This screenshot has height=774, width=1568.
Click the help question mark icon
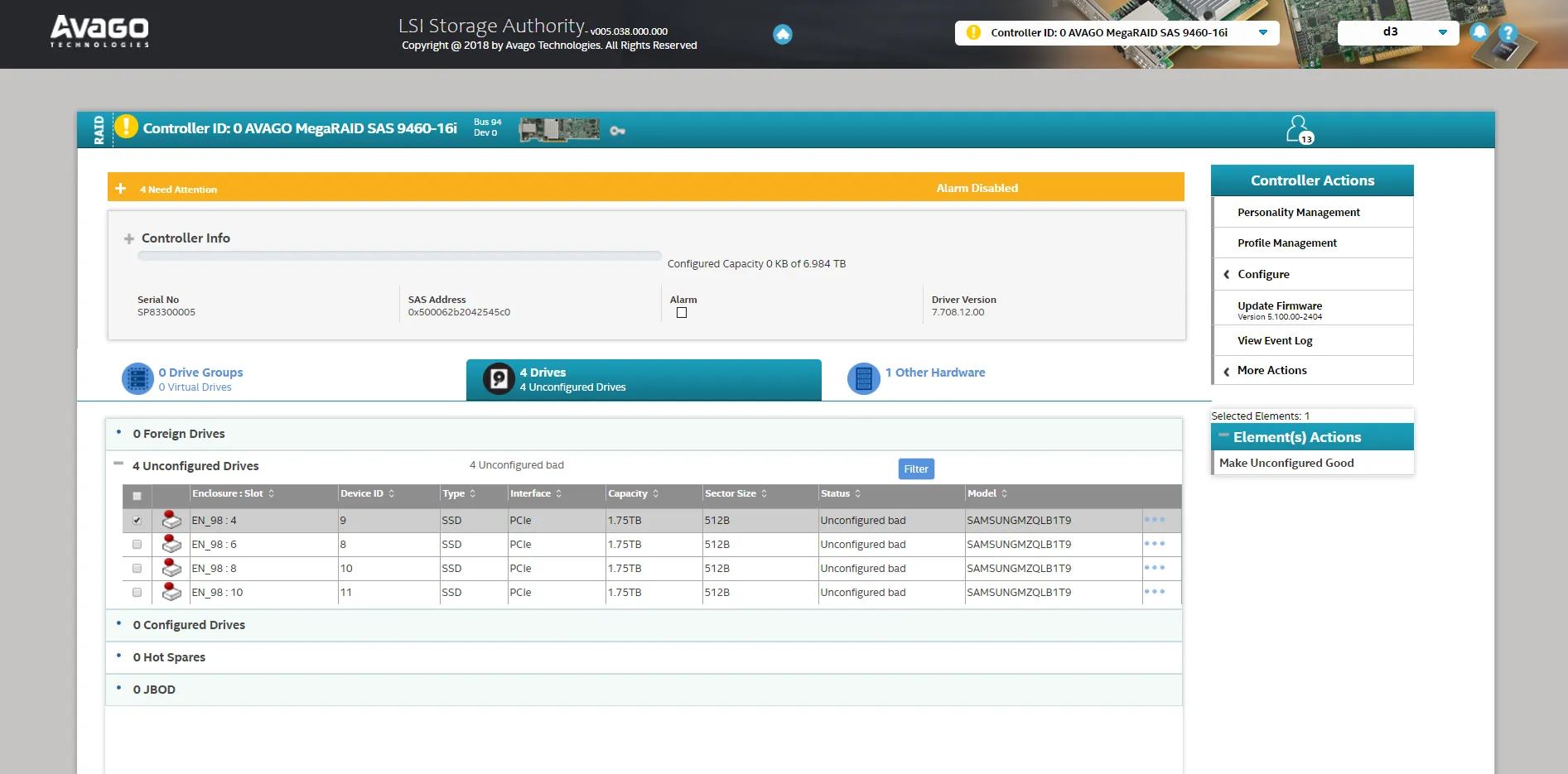point(1508,33)
